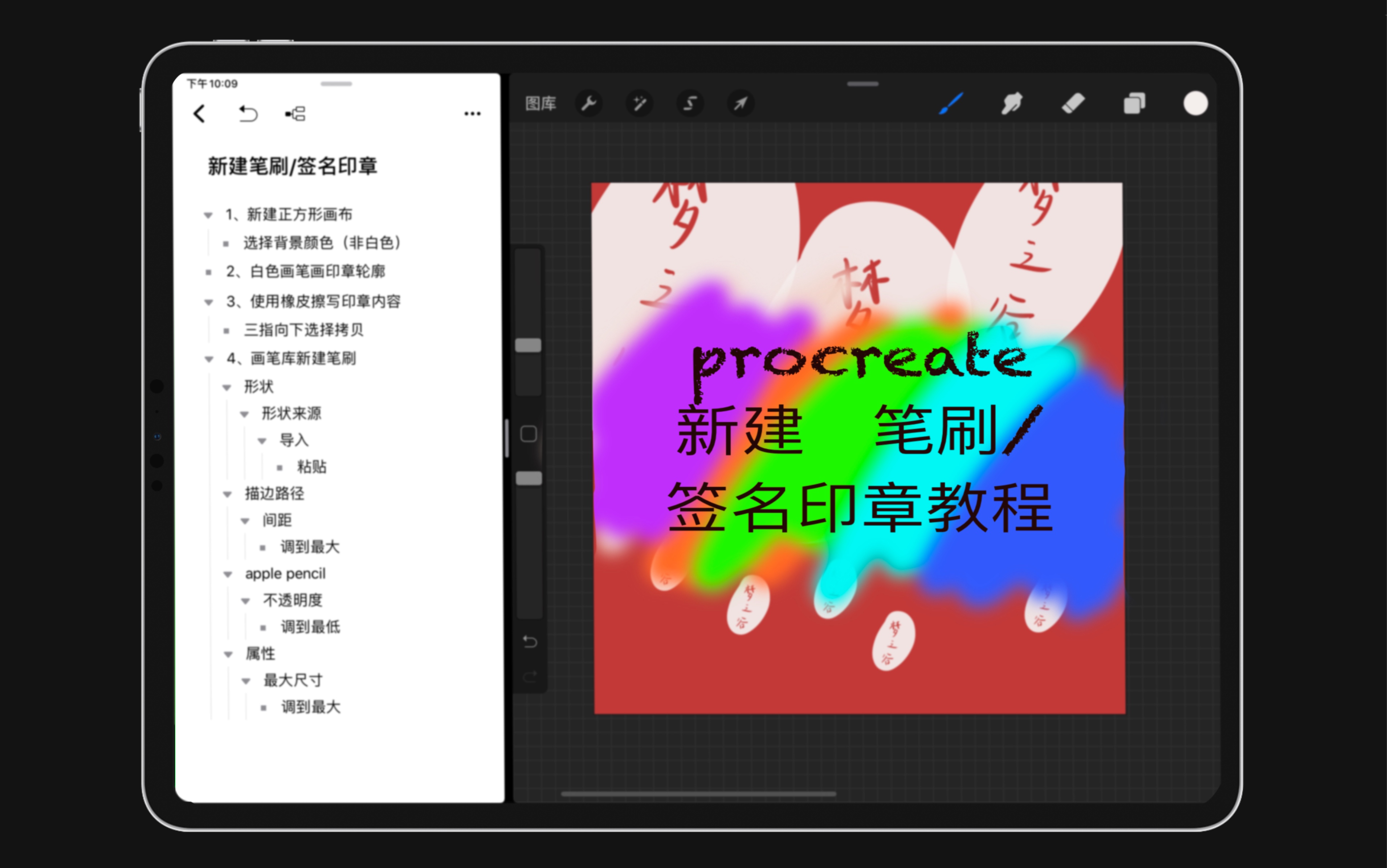Open the white color swatch picker
Image resolution: width=1387 pixels, height=868 pixels.
1196,103
